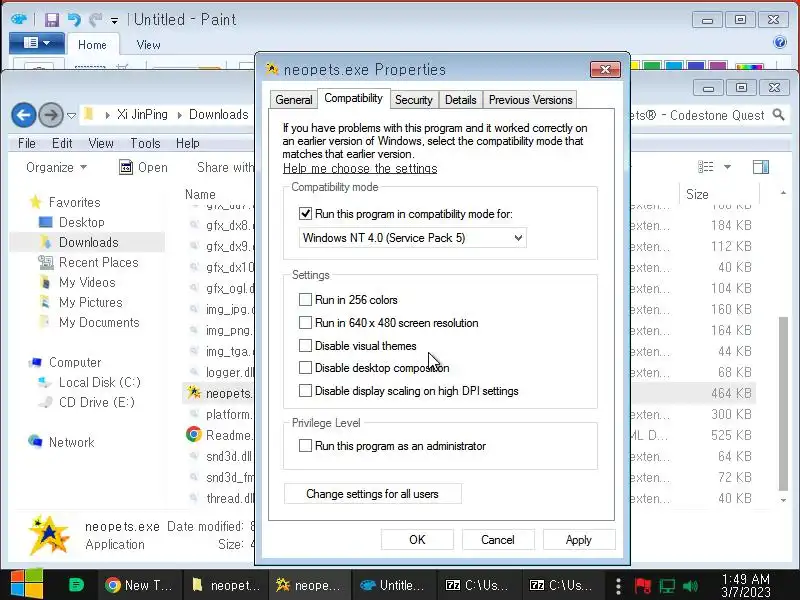Select Recent Places in Favorites
This screenshot has width=800, height=600.
[x=98, y=262]
